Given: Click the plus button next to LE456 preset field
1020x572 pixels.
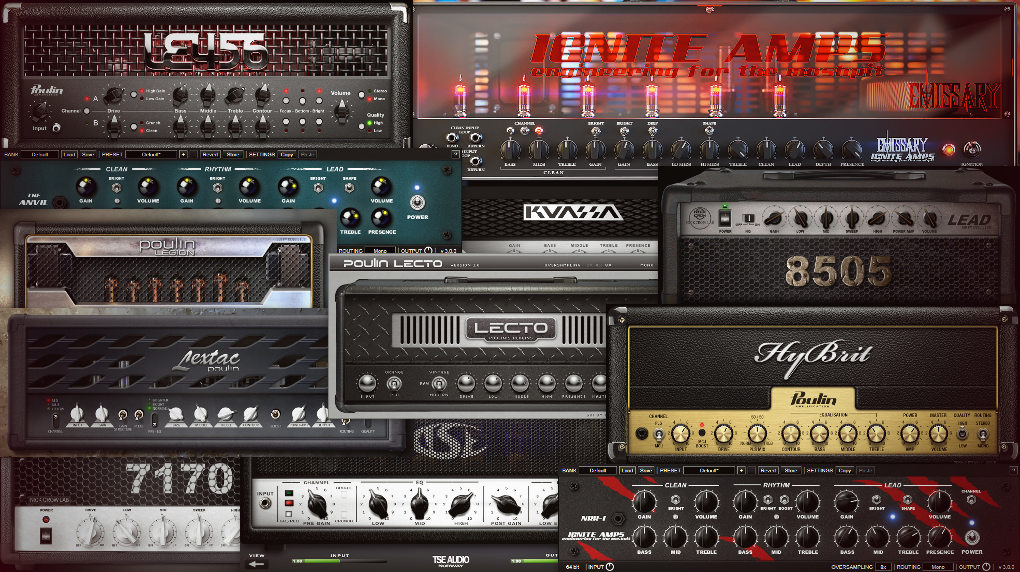Looking at the screenshot, I should [x=183, y=154].
